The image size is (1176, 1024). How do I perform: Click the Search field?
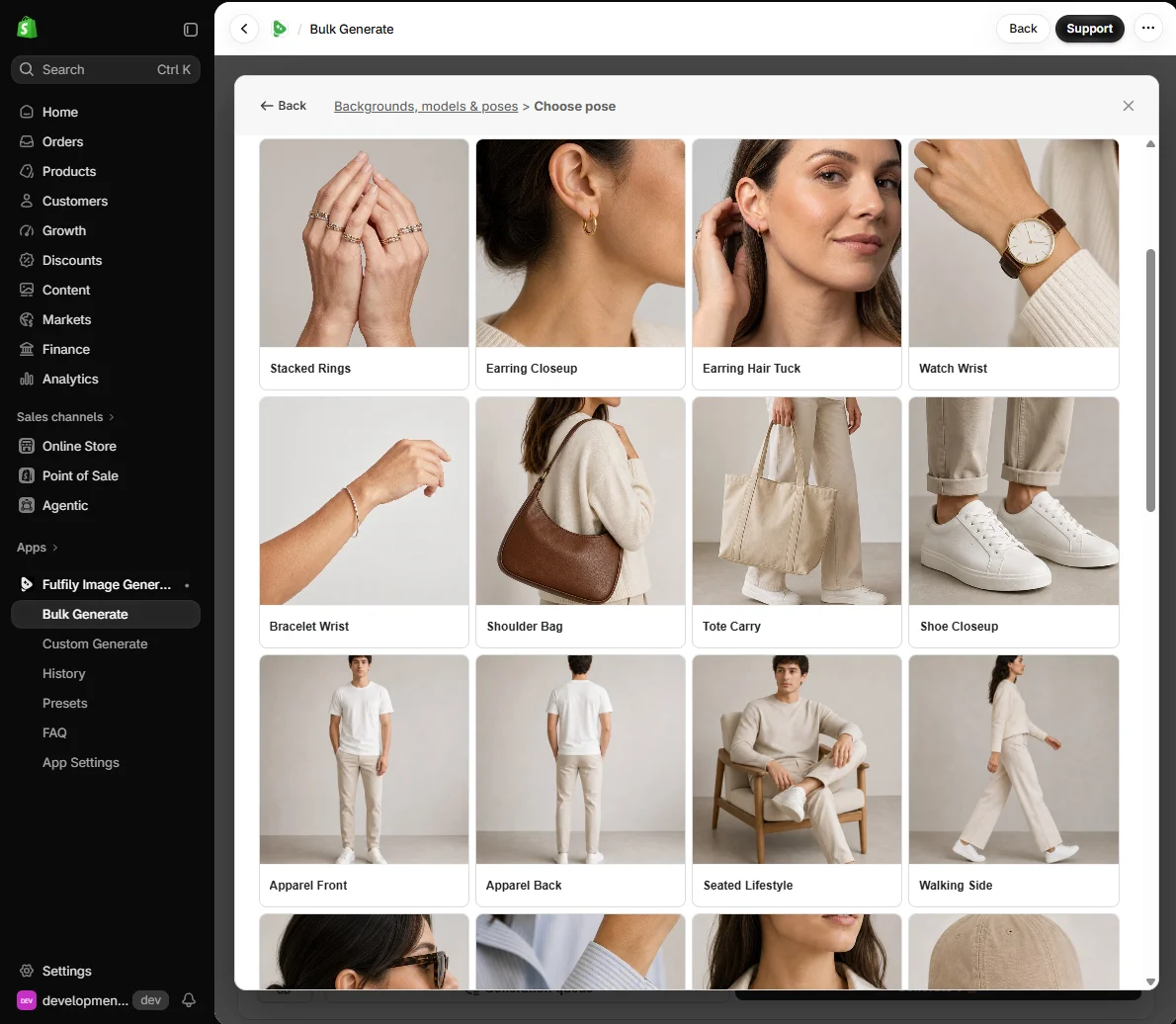[106, 69]
